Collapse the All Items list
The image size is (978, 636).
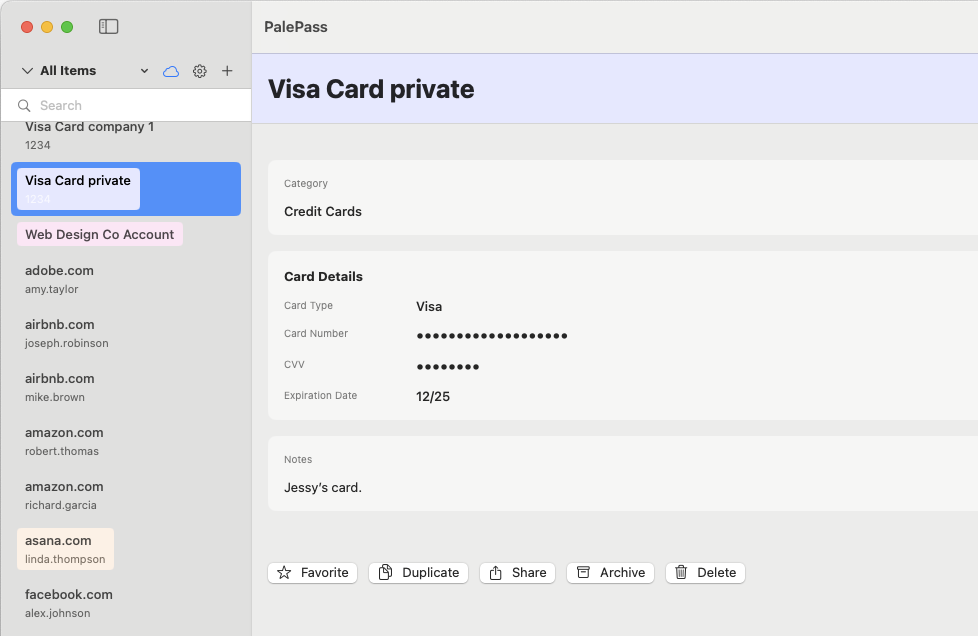(x=26, y=70)
